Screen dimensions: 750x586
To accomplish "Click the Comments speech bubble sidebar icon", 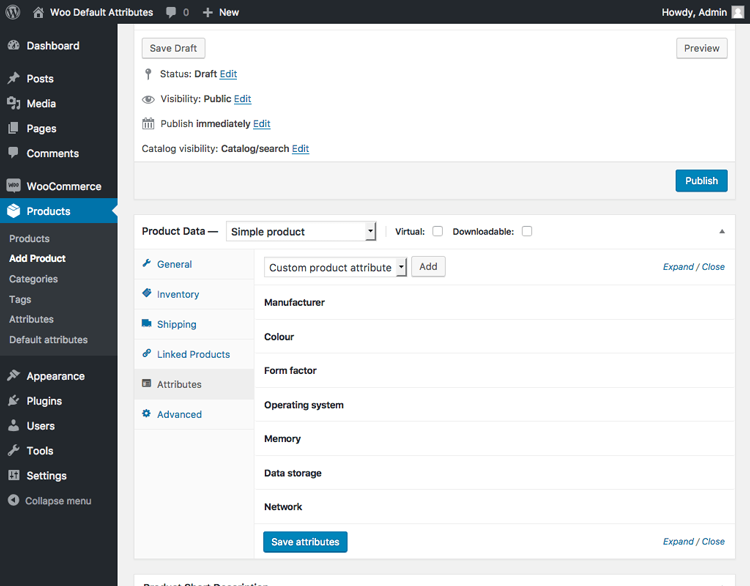I will (13, 153).
